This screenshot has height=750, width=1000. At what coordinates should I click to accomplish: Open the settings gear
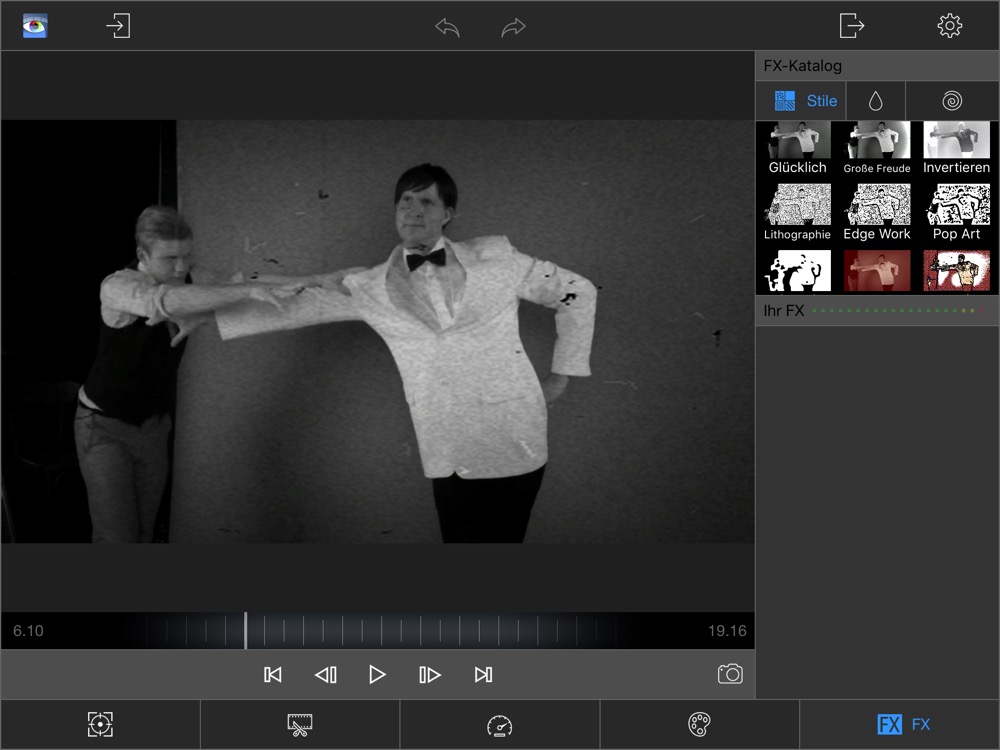click(949, 26)
